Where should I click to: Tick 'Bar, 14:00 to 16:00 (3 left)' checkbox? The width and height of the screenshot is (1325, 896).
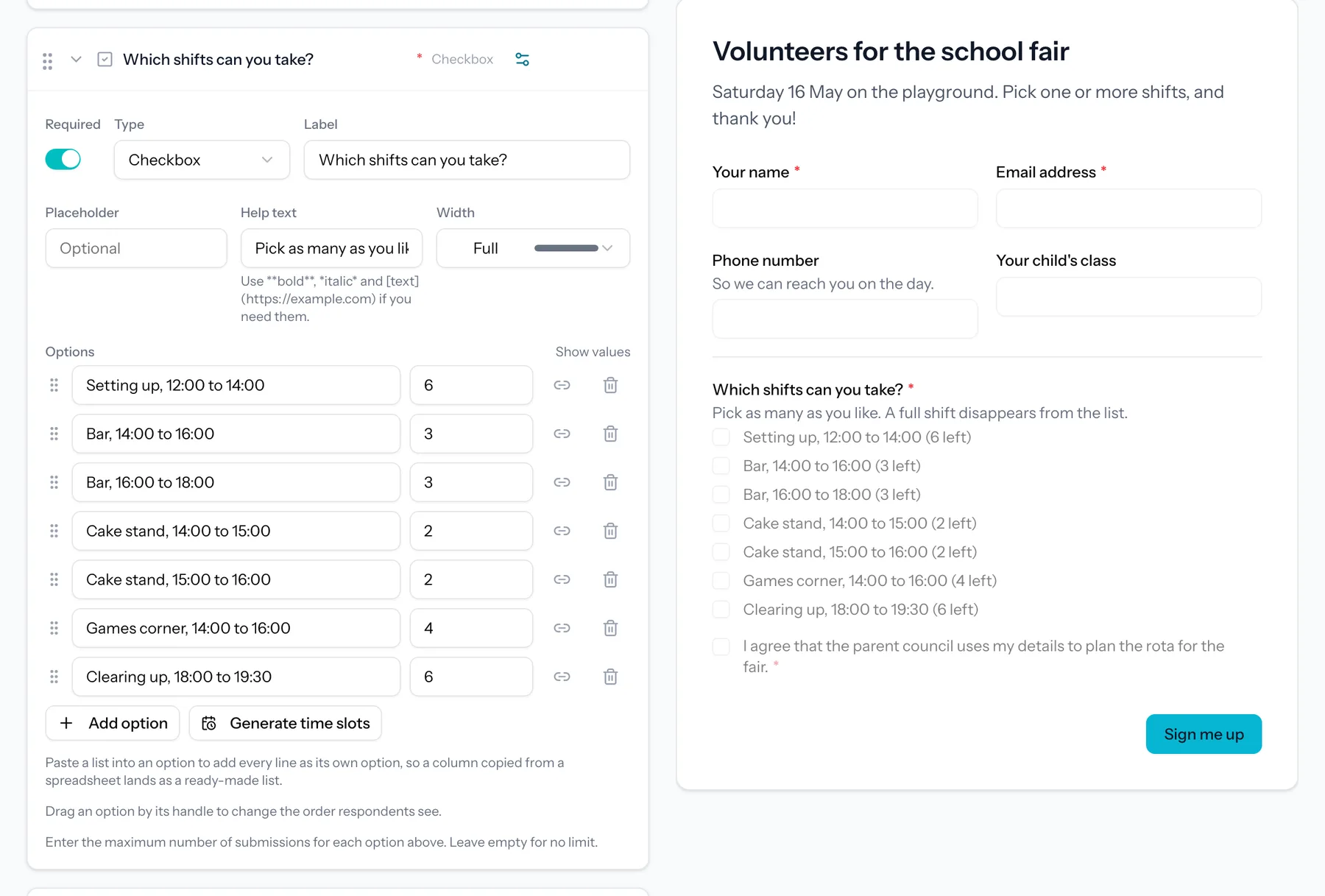[721, 466]
